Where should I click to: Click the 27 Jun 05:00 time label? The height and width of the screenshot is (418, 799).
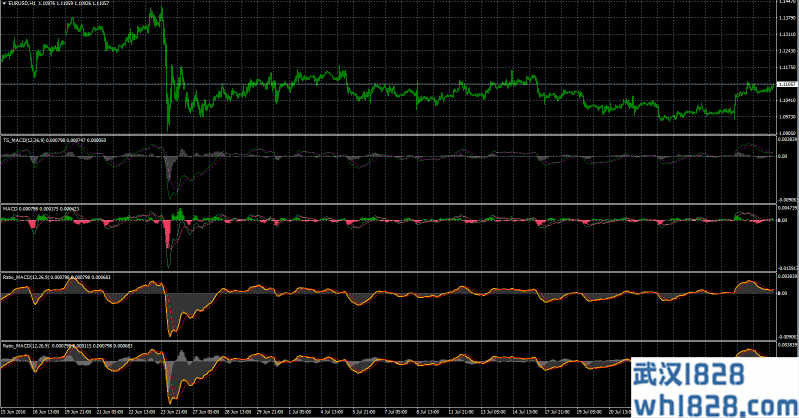[x=205, y=412]
